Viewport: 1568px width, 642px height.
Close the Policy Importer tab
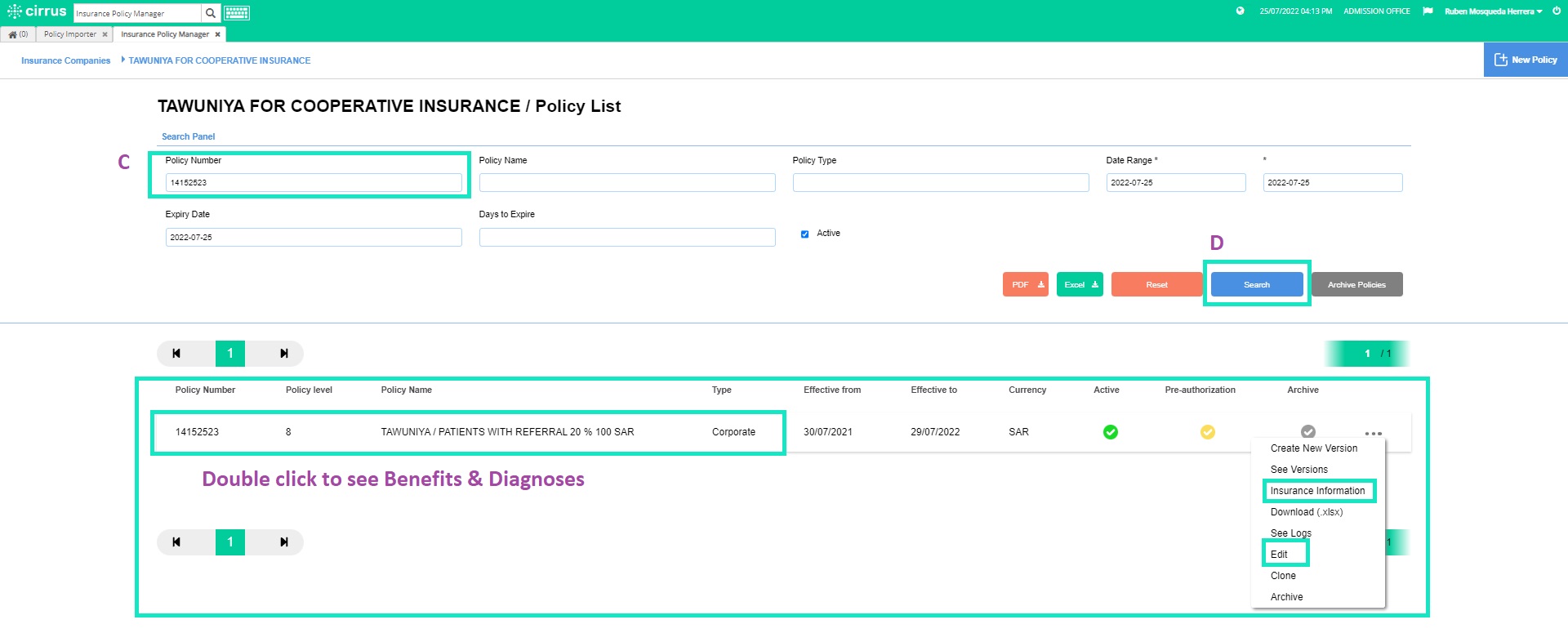click(x=105, y=34)
